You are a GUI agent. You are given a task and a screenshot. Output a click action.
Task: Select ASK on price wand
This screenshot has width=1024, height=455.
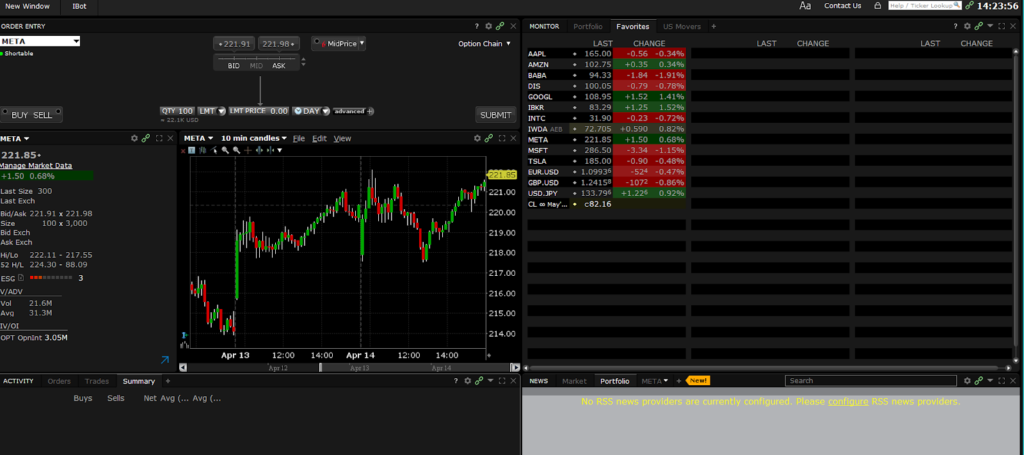tap(279, 66)
